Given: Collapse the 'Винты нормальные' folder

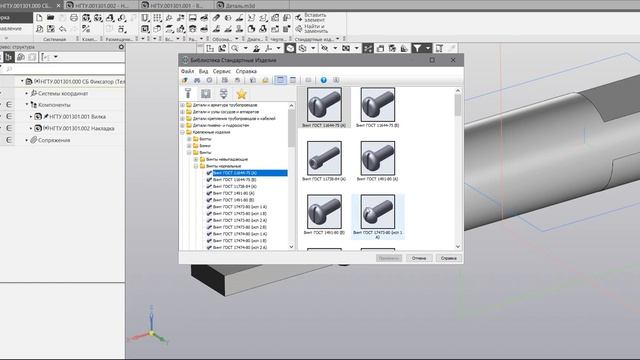Looking at the screenshot, I should click(196, 166).
